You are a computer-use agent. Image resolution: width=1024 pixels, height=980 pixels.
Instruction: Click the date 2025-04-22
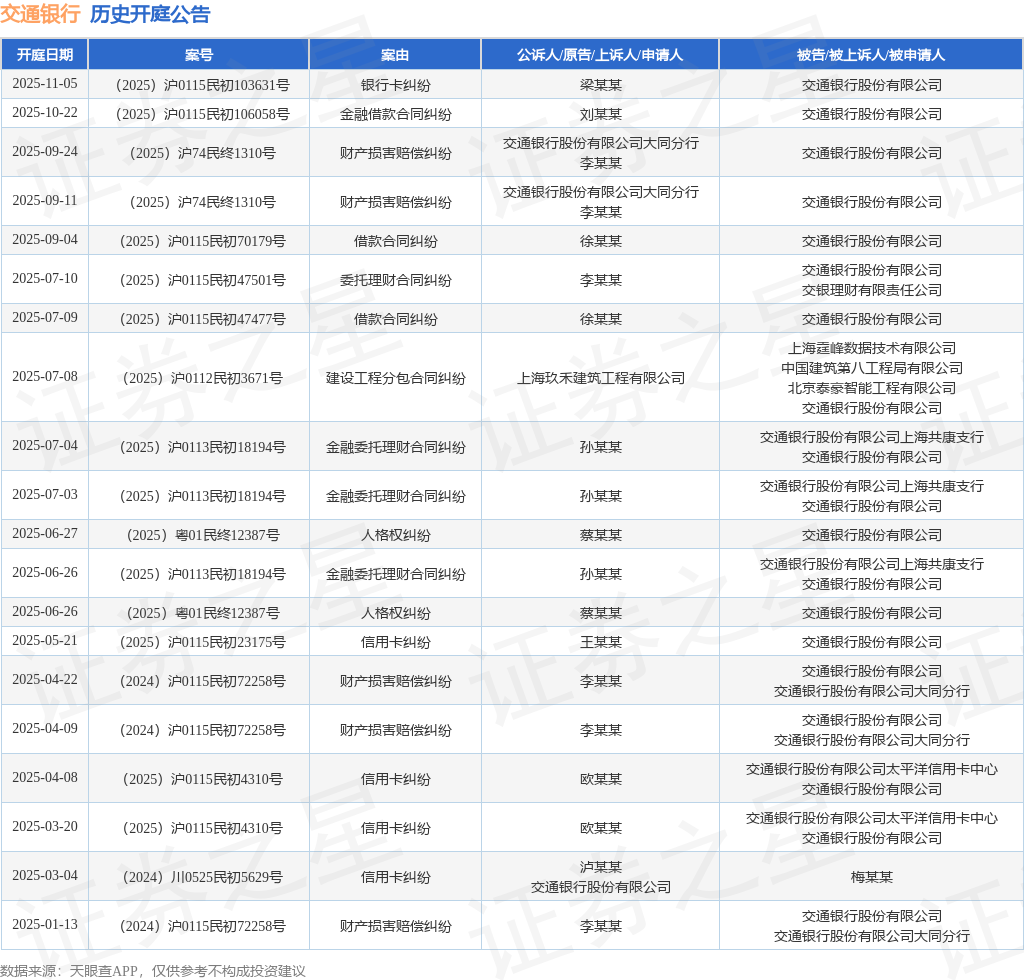44,680
